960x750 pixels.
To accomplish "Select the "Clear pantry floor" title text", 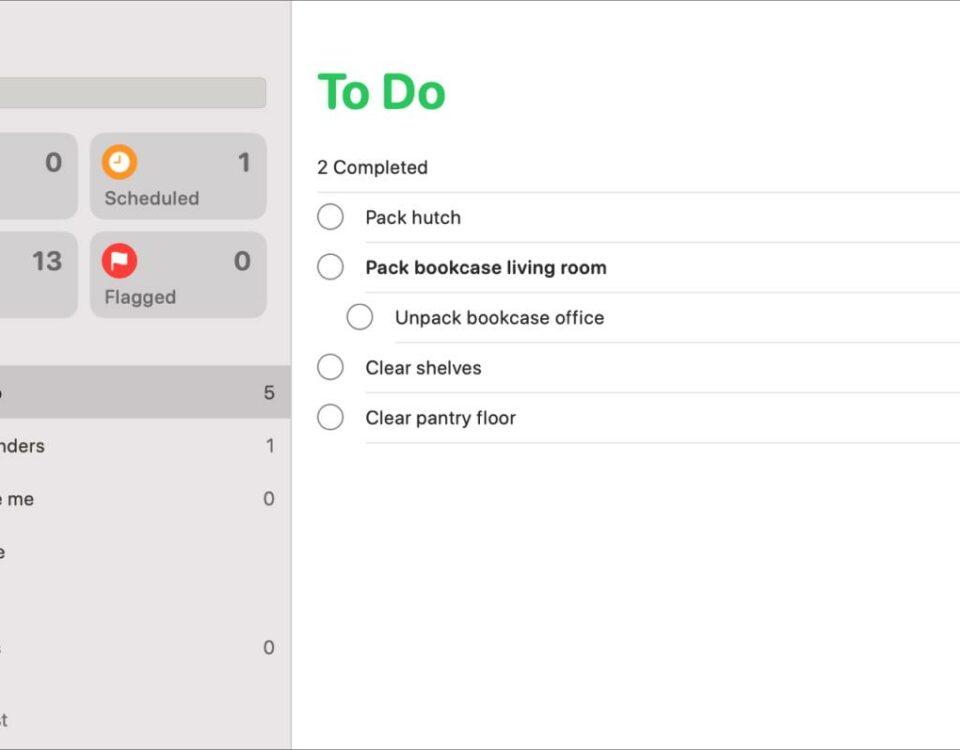I will pyautogui.click(x=441, y=418).
